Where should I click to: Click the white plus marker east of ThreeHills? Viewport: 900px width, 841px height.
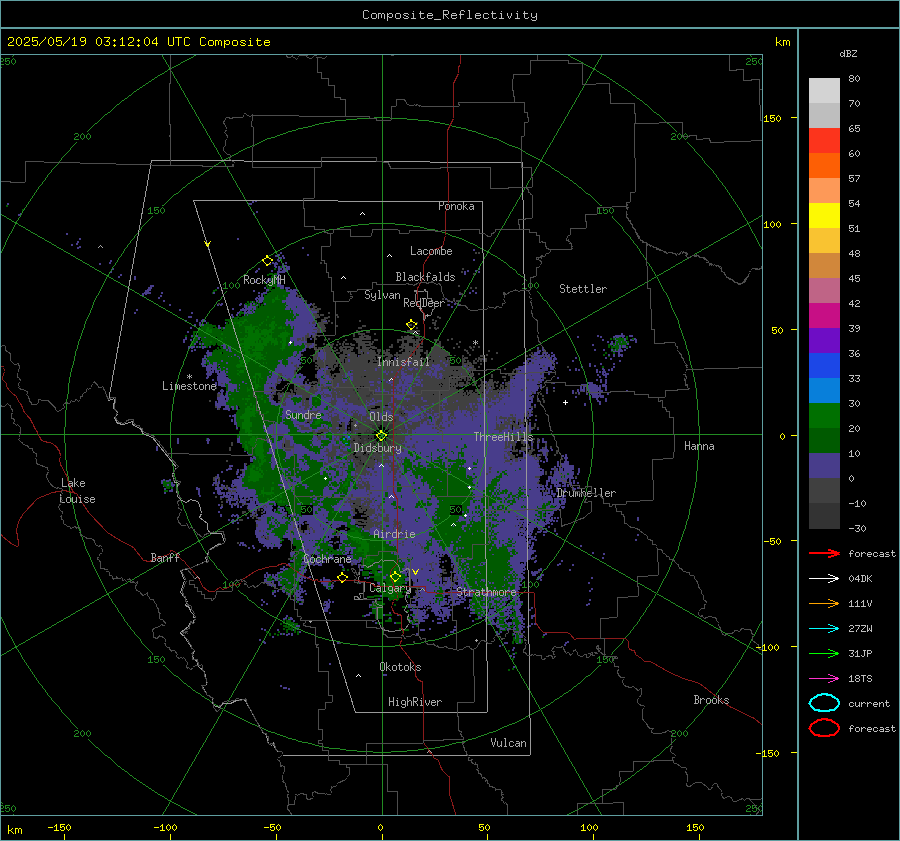pyautogui.click(x=565, y=402)
